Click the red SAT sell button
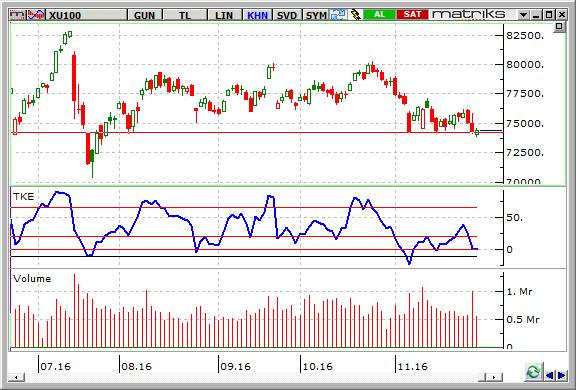The width and height of the screenshot is (576, 390). 412,15
